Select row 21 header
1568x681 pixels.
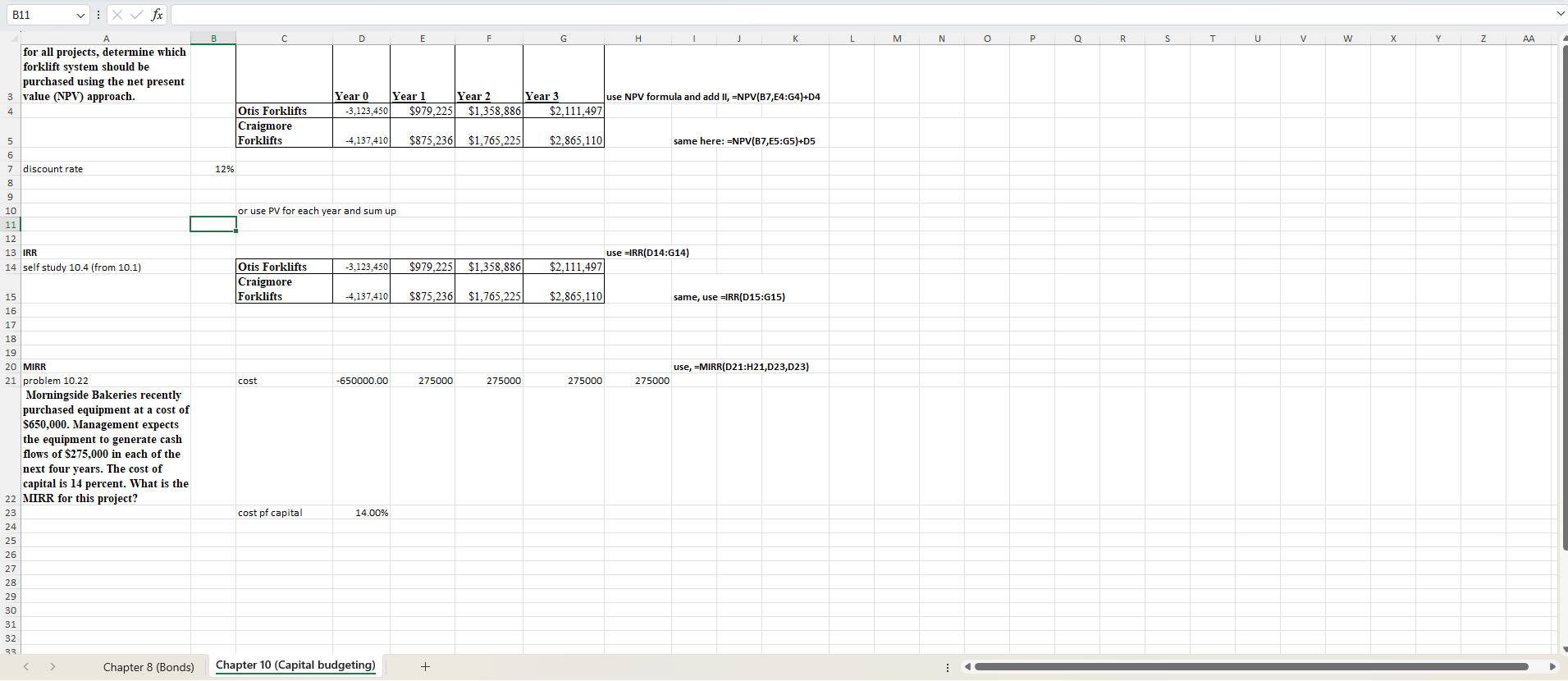pyautogui.click(x=10, y=381)
